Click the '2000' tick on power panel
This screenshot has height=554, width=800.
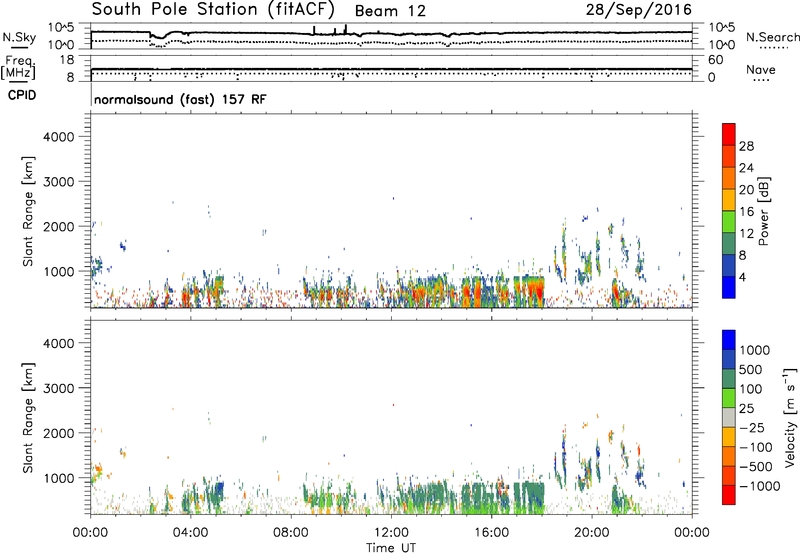58,226
